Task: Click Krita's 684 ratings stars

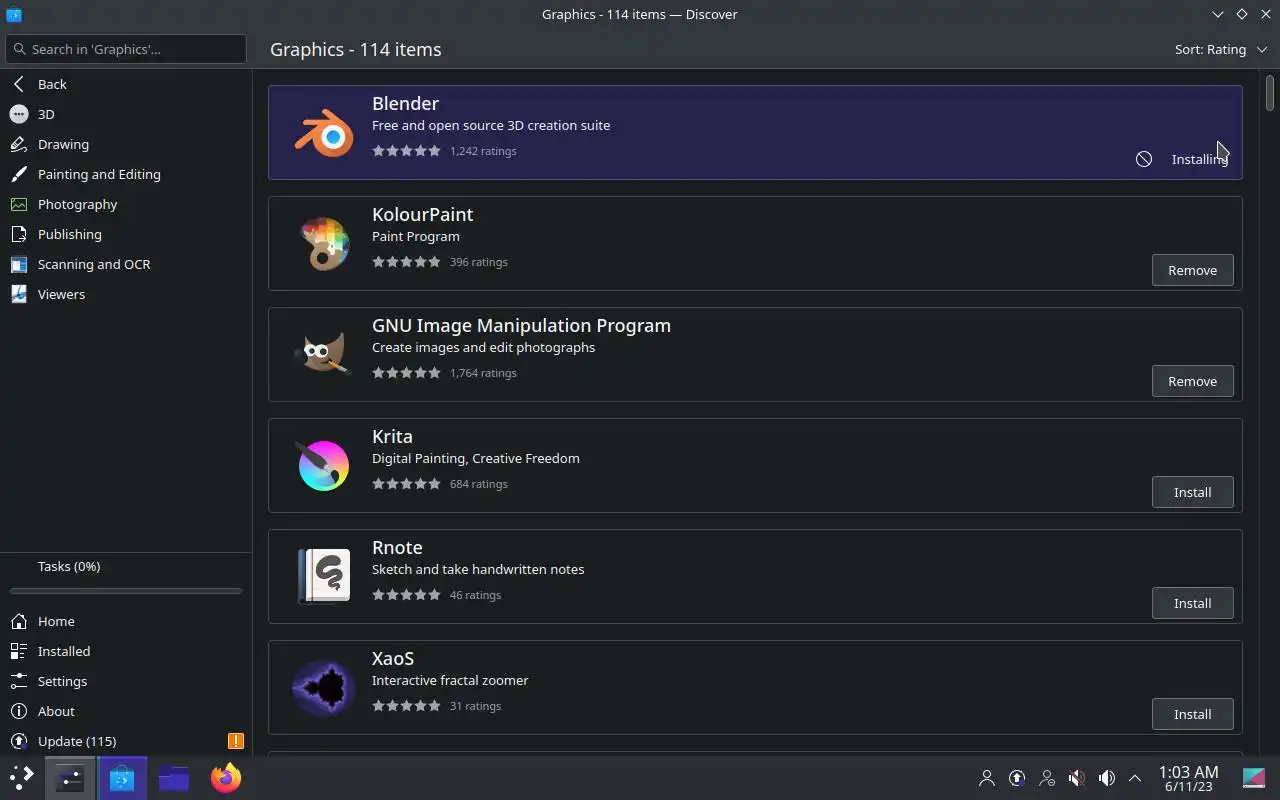Action: tap(406, 484)
